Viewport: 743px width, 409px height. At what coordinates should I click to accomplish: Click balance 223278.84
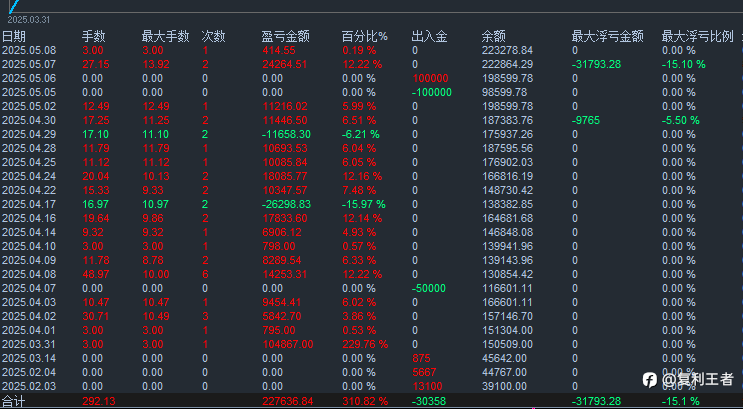[x=507, y=51]
